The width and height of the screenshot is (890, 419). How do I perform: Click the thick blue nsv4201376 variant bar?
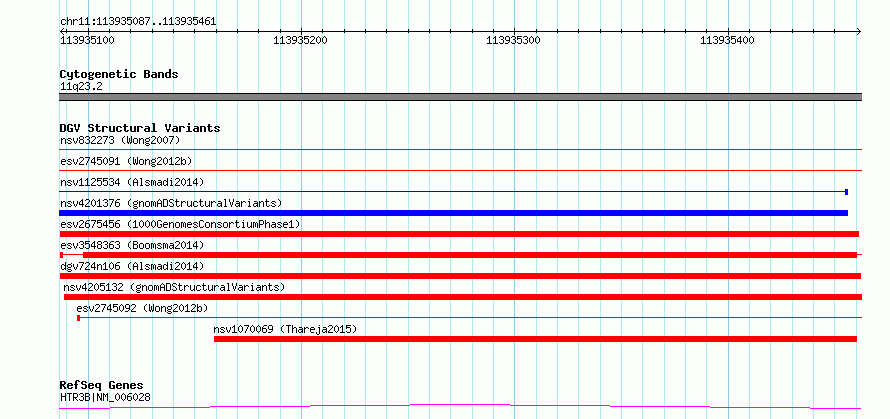(454, 213)
